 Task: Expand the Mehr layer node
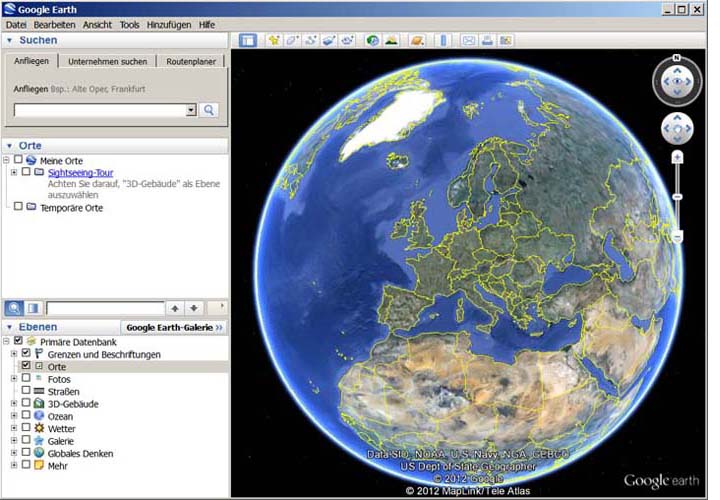[x=14, y=466]
